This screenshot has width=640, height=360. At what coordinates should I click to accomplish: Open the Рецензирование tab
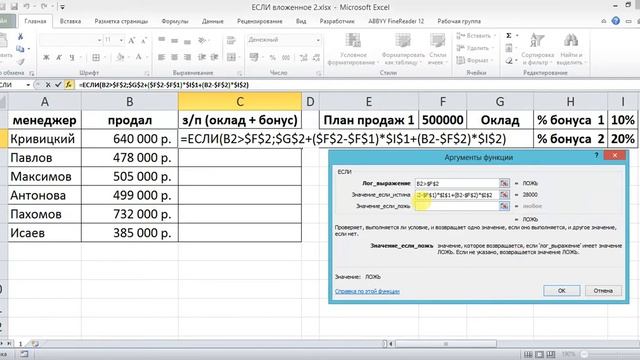(260, 21)
